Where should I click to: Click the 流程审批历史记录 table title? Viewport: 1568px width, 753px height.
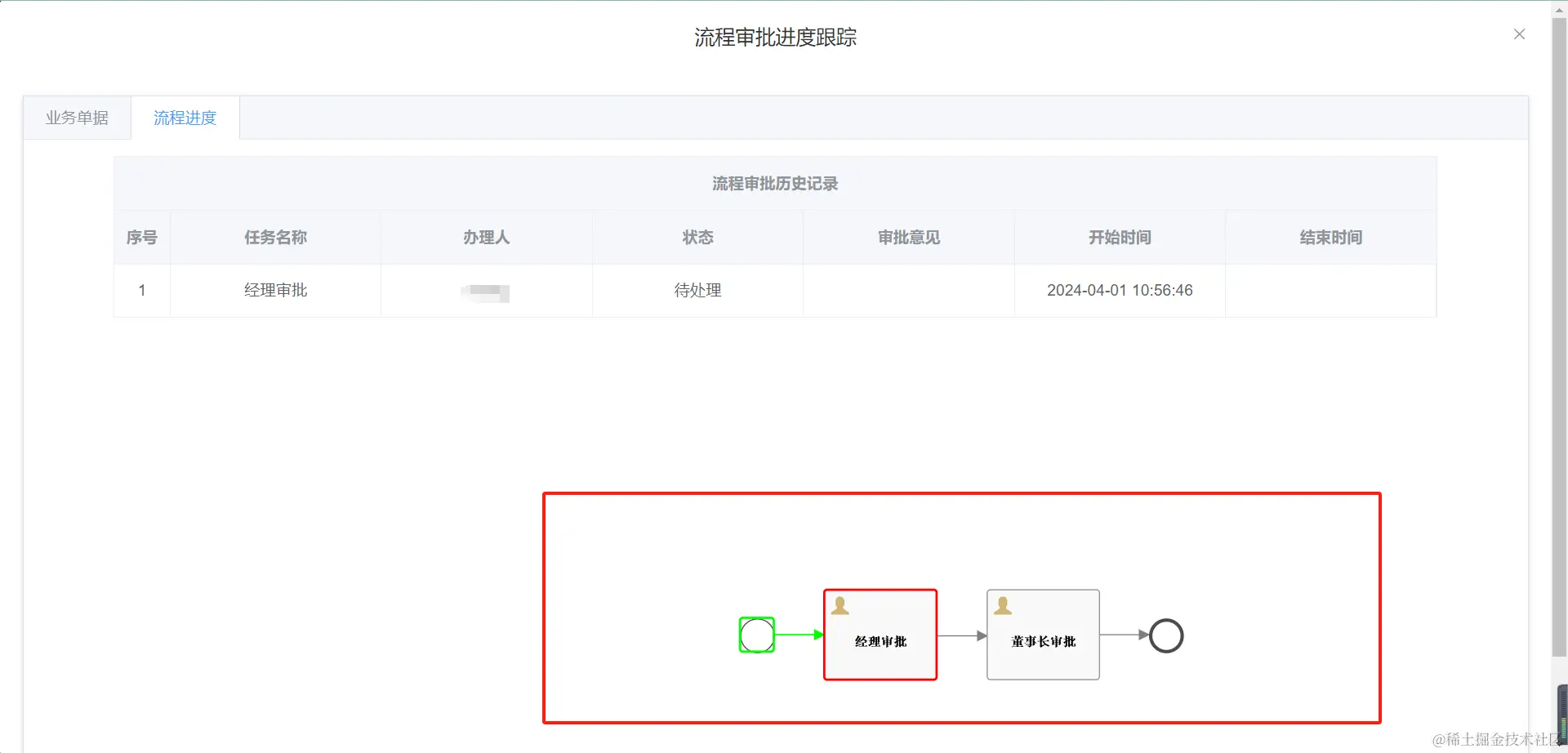[775, 184]
